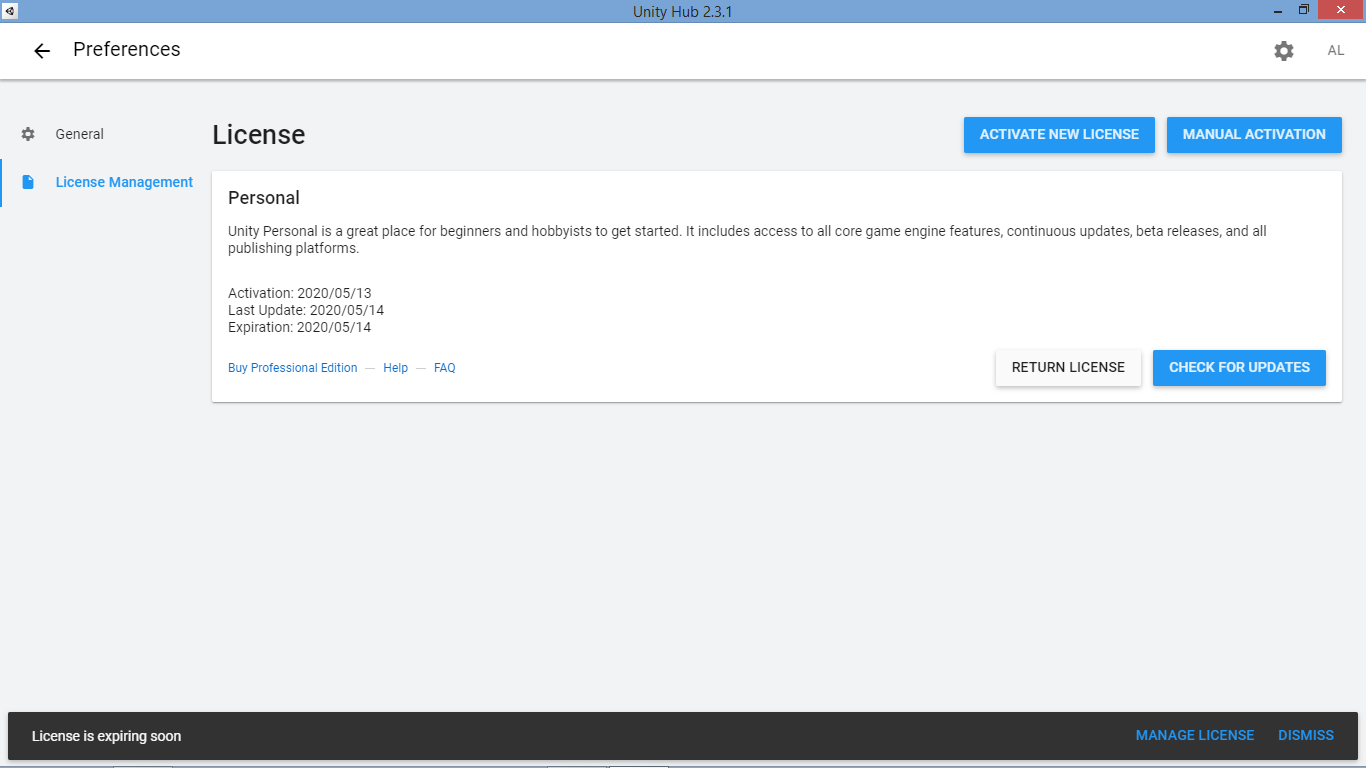
Task: Open the Buy Professional Edition link
Action: (292, 367)
